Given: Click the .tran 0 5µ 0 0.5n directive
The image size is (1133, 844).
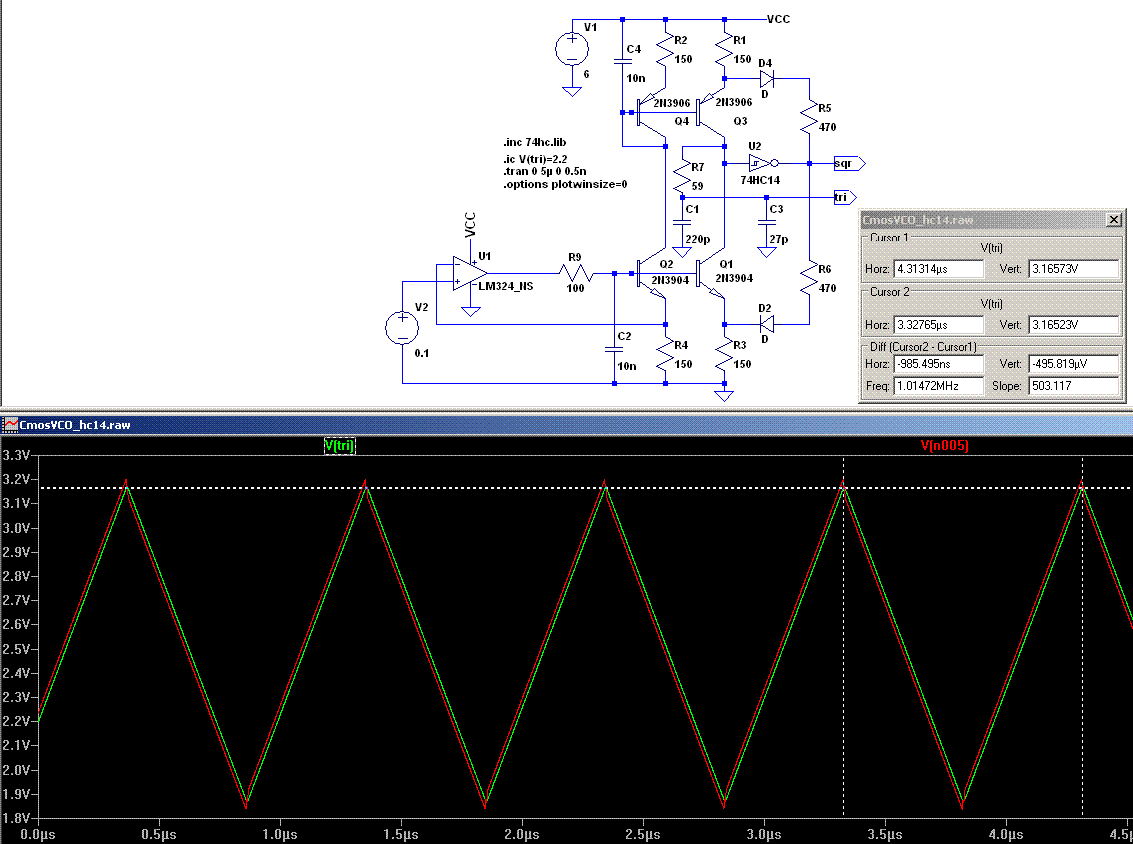Looking at the screenshot, I should coord(545,171).
